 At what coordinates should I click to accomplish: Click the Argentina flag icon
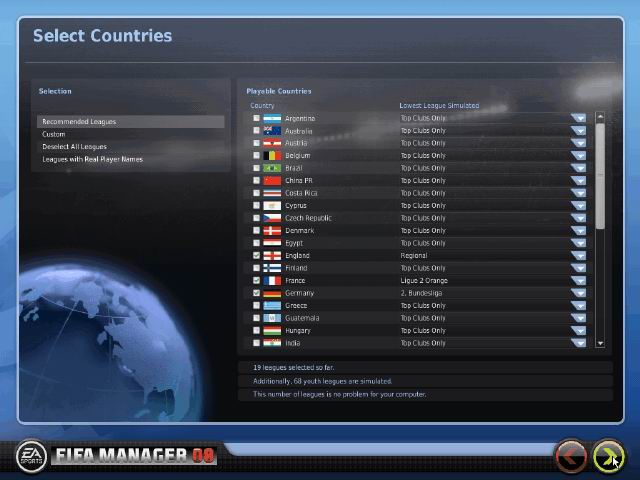coord(272,118)
